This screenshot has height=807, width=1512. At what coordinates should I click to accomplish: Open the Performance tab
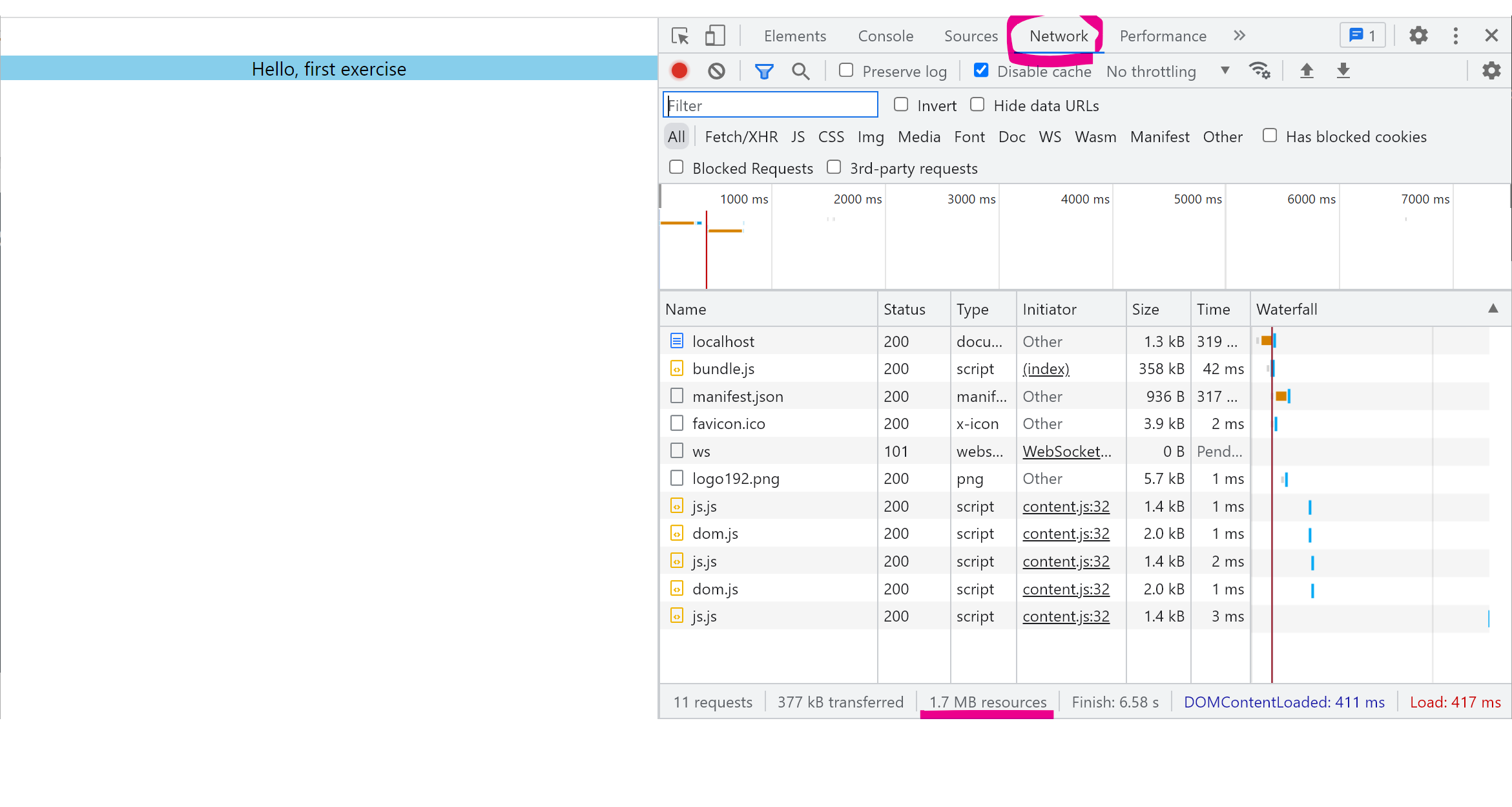(x=1163, y=36)
